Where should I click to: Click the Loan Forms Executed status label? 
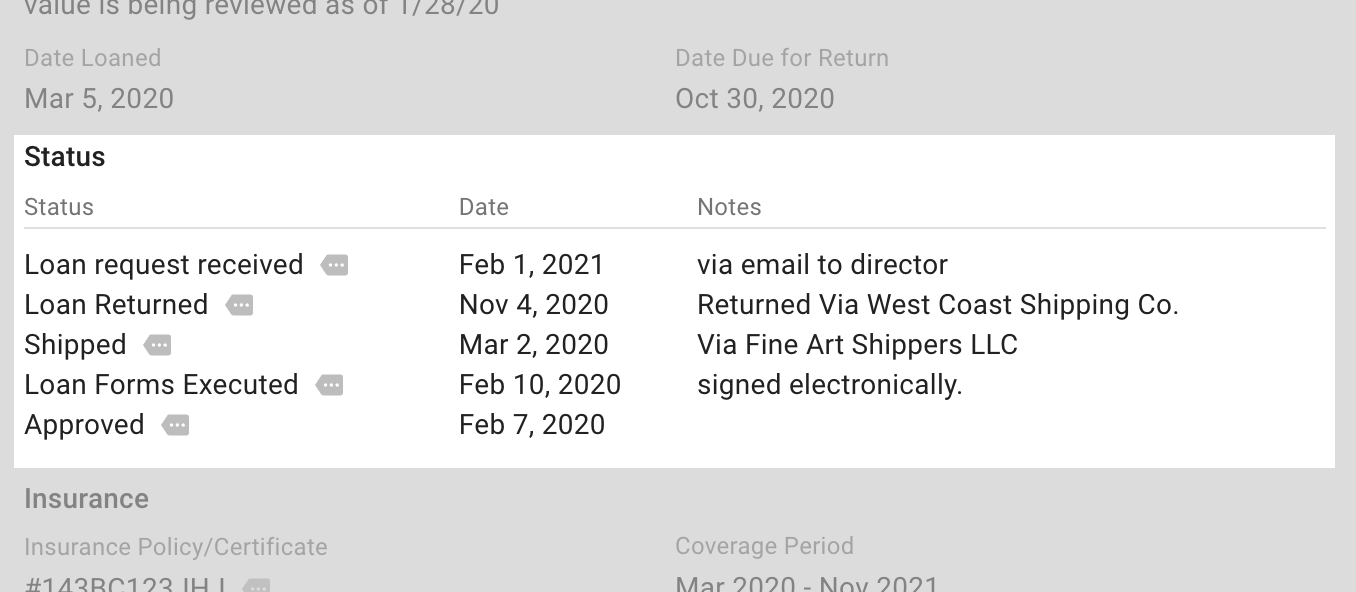[x=161, y=385]
